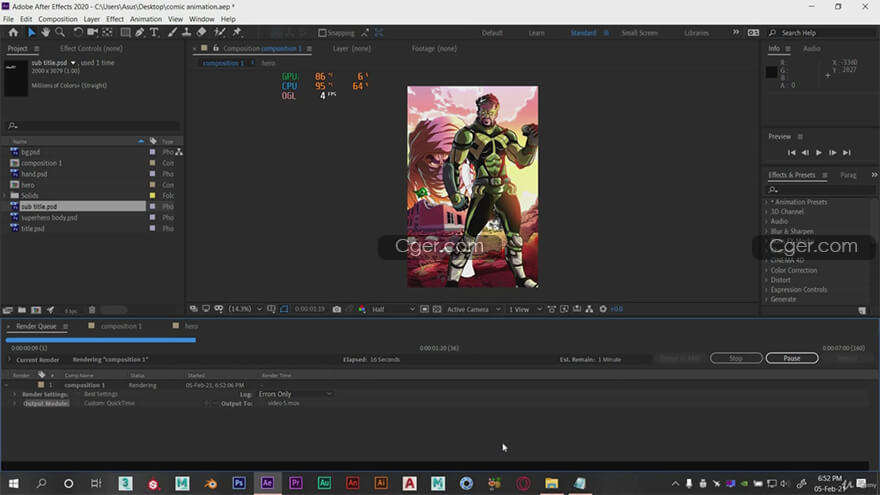Toggle the viewer lock icon beside Composition tab
This screenshot has width=880, height=495.
pos(216,48)
